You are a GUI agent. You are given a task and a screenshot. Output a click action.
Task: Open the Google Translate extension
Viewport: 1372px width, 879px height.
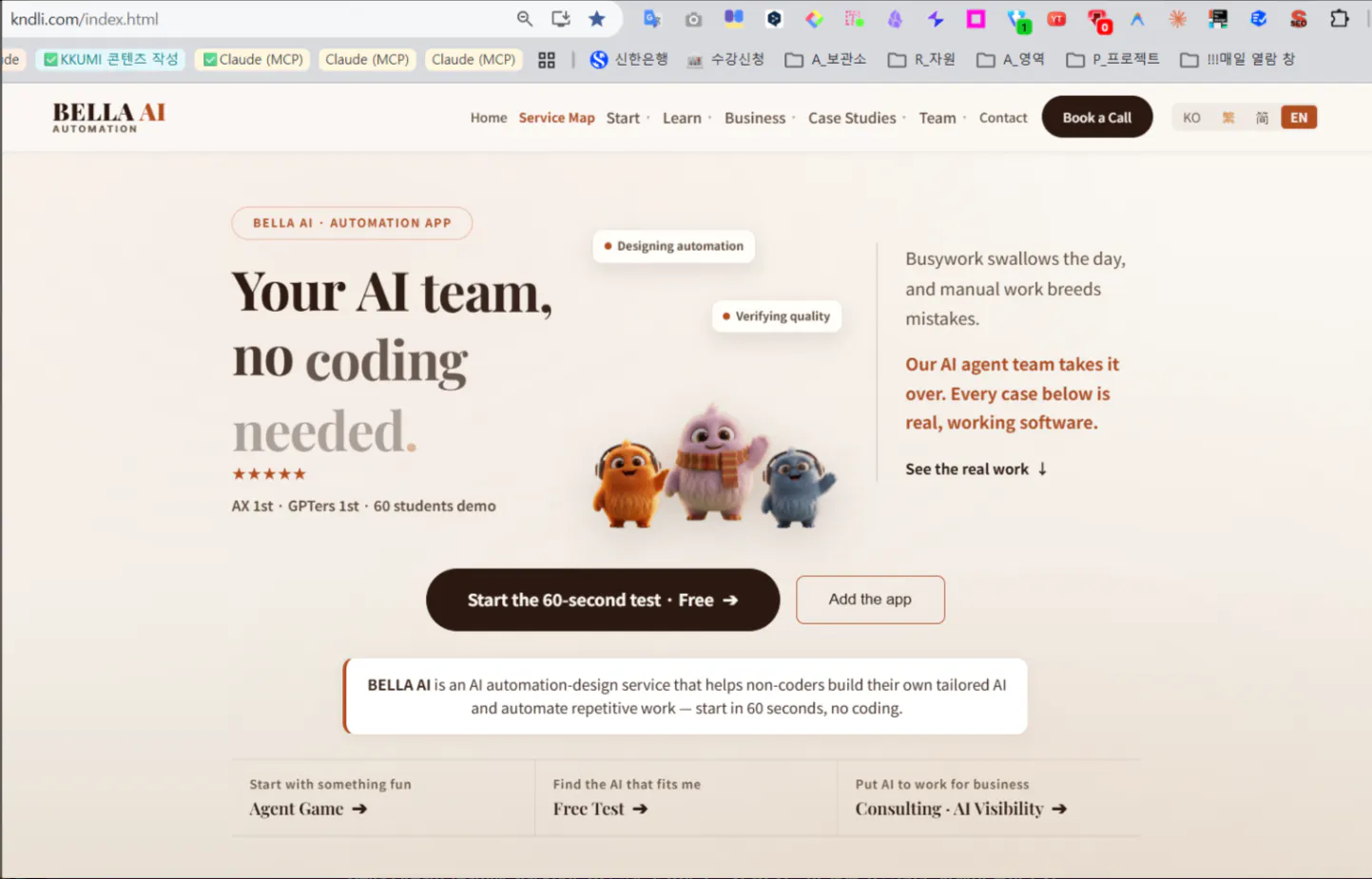pos(651,19)
